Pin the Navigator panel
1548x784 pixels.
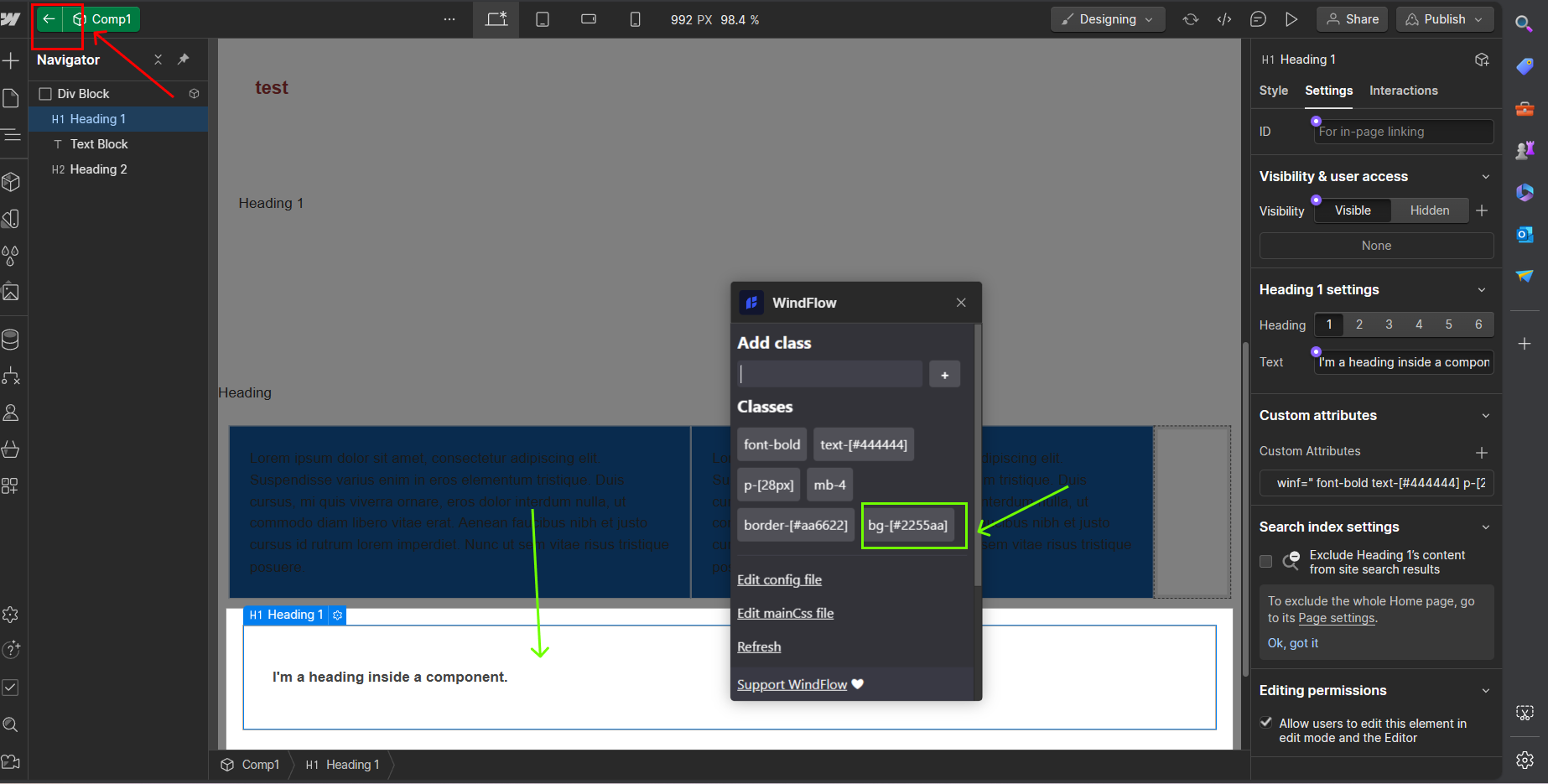point(184,60)
